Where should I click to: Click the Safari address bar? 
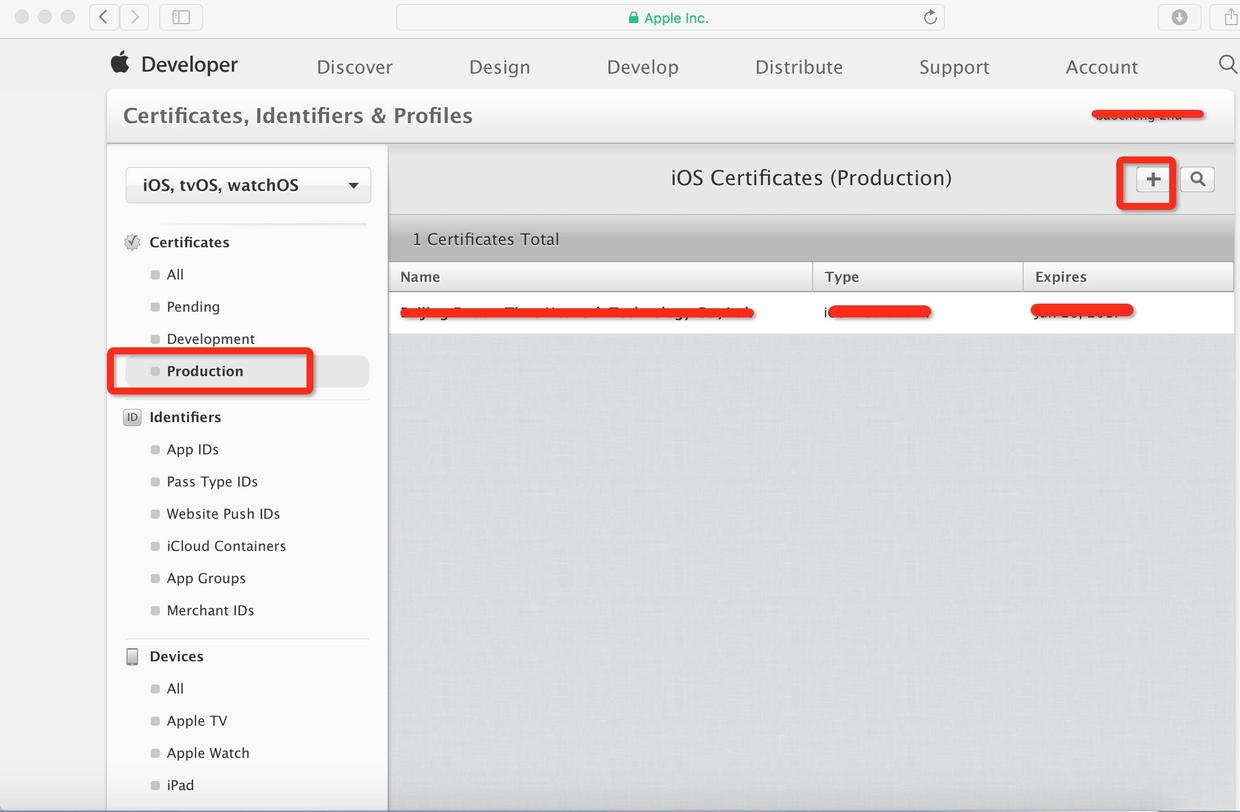tap(670, 17)
